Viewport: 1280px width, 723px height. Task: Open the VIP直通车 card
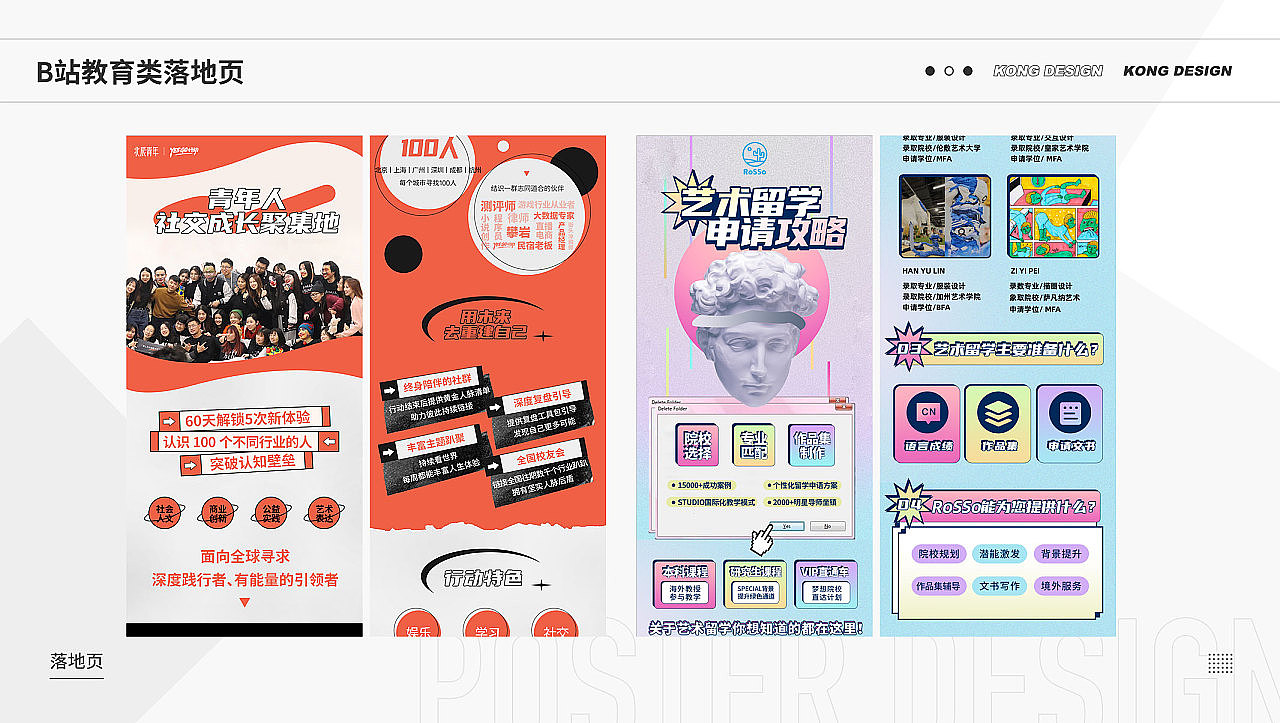click(x=828, y=585)
